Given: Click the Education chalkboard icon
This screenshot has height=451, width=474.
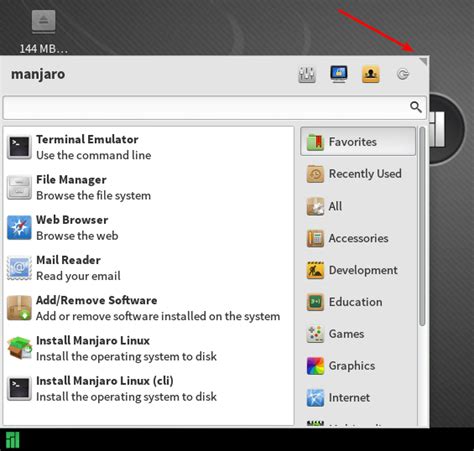Looking at the screenshot, I should click(315, 302).
